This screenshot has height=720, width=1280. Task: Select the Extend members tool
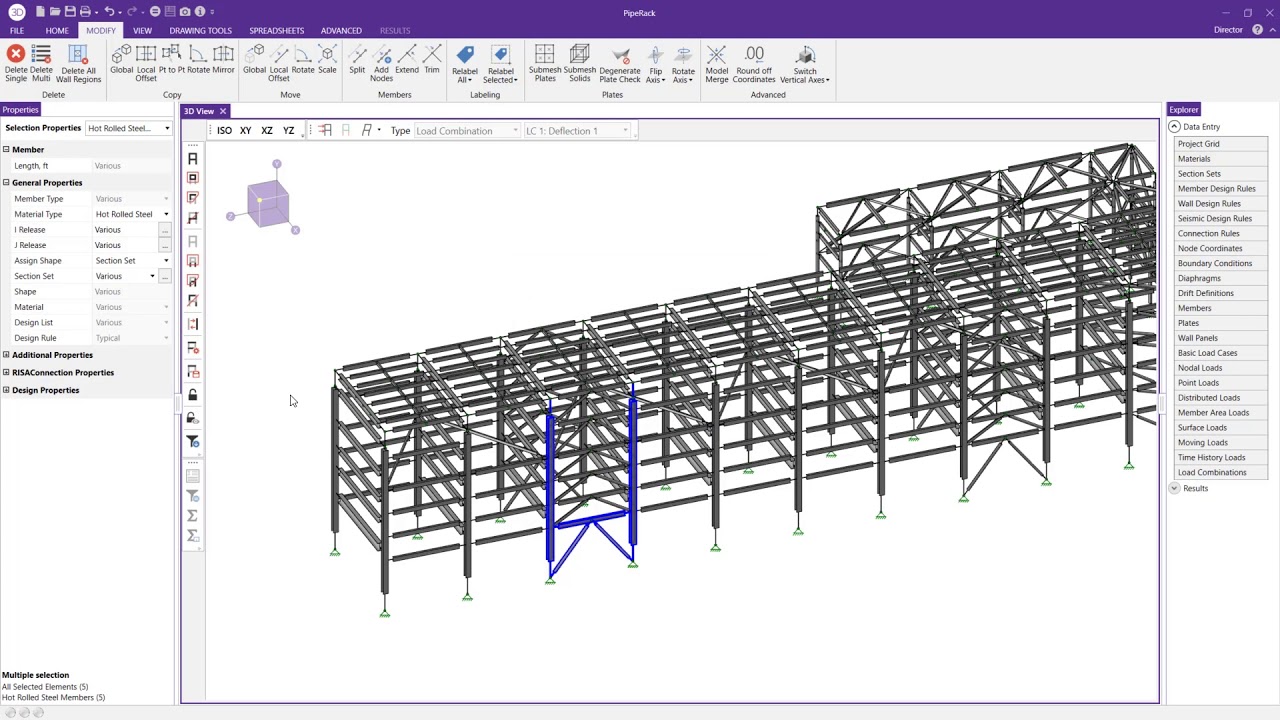pos(407,60)
